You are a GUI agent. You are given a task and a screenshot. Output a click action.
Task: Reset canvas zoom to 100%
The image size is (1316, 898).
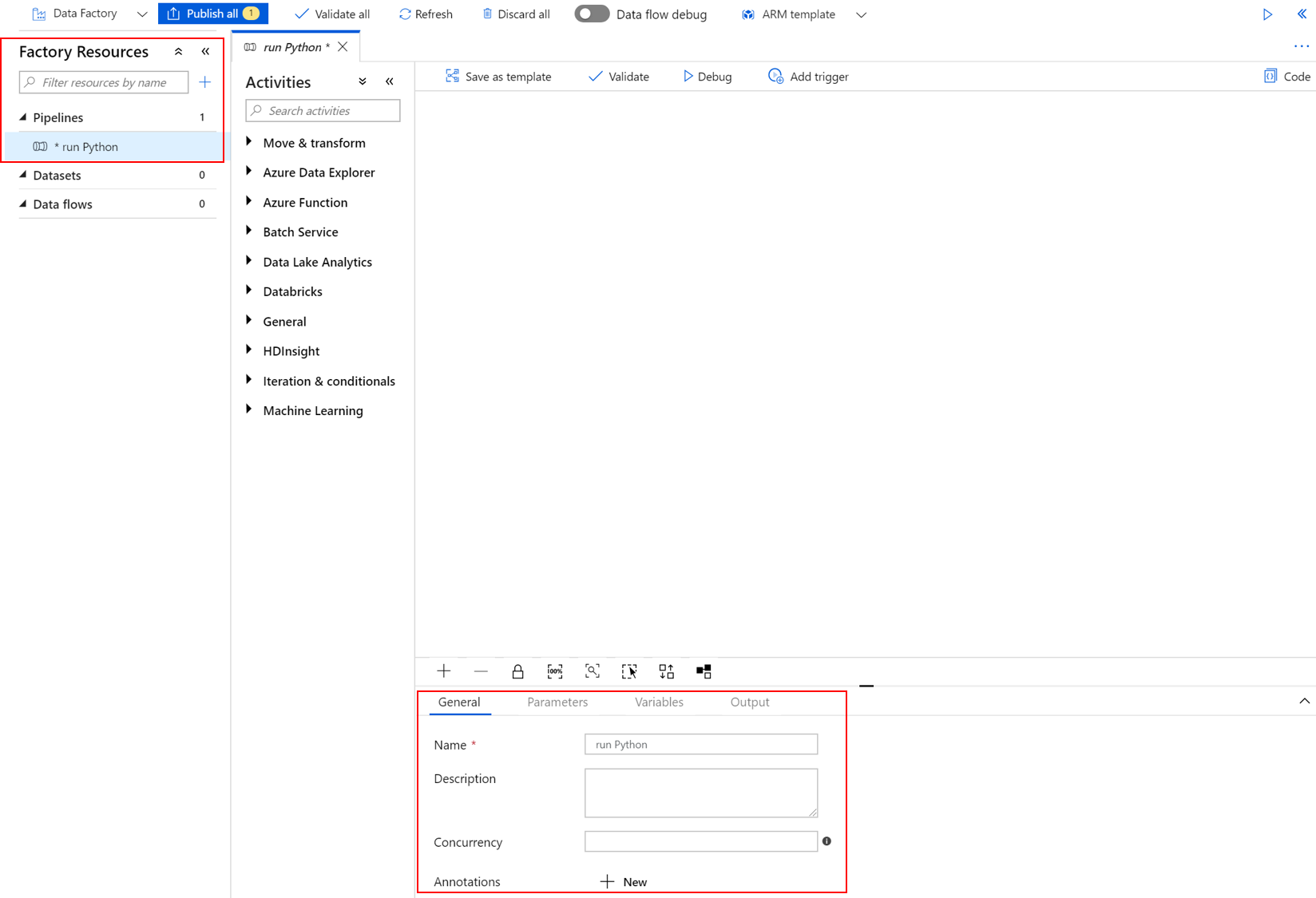point(555,671)
